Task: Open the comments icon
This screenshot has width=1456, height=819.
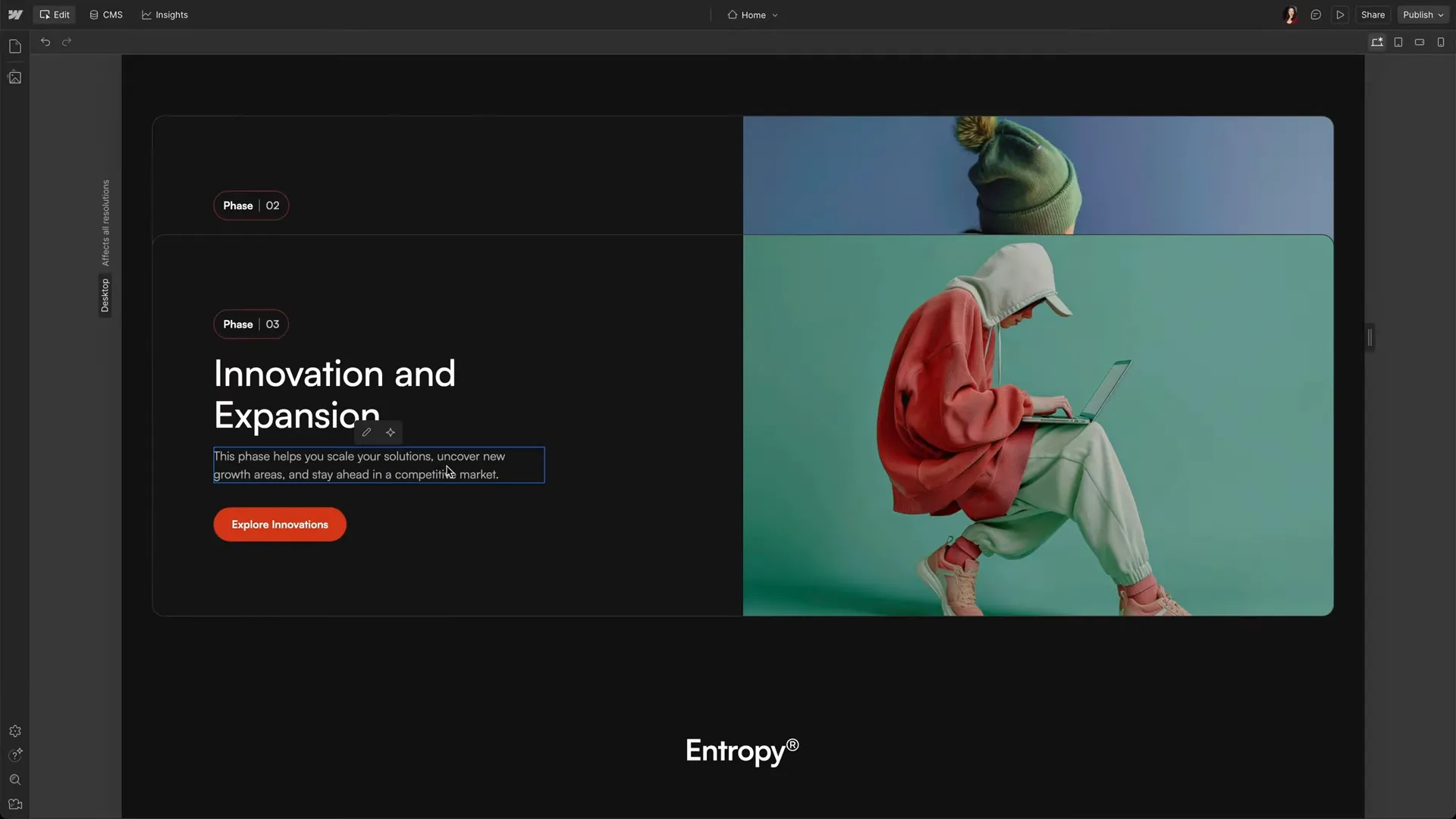Action: [1316, 14]
